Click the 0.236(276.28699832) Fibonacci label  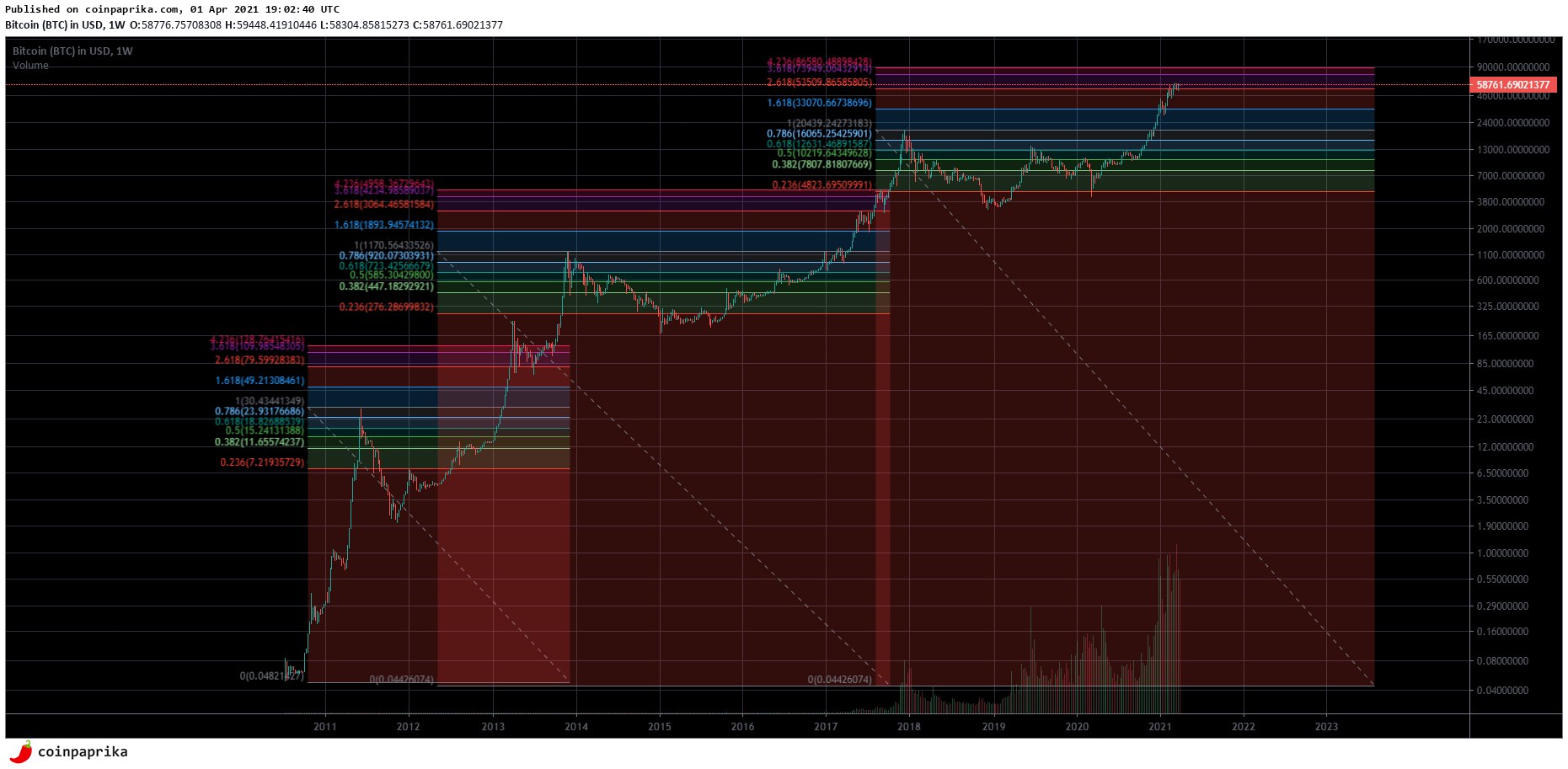point(386,307)
